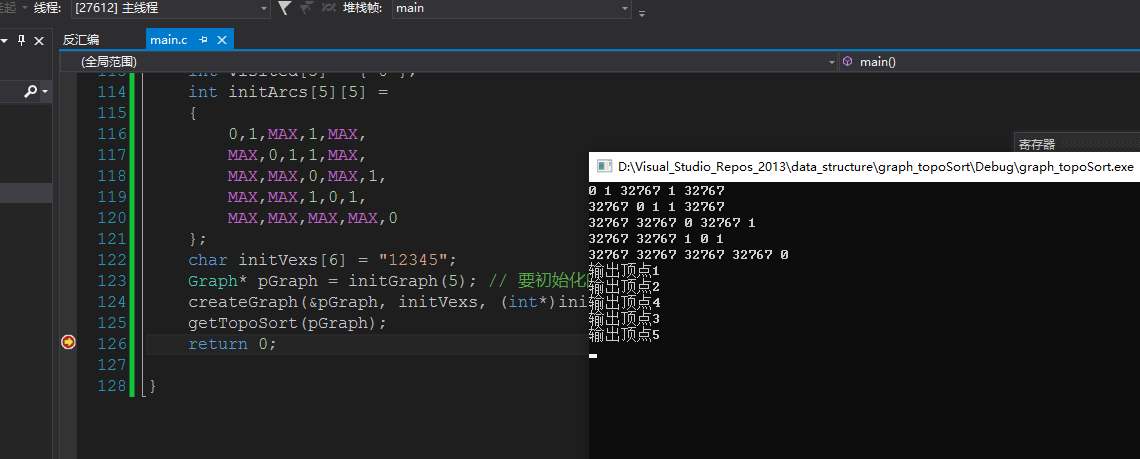Click line number 114 in the gutter

click(x=111, y=92)
